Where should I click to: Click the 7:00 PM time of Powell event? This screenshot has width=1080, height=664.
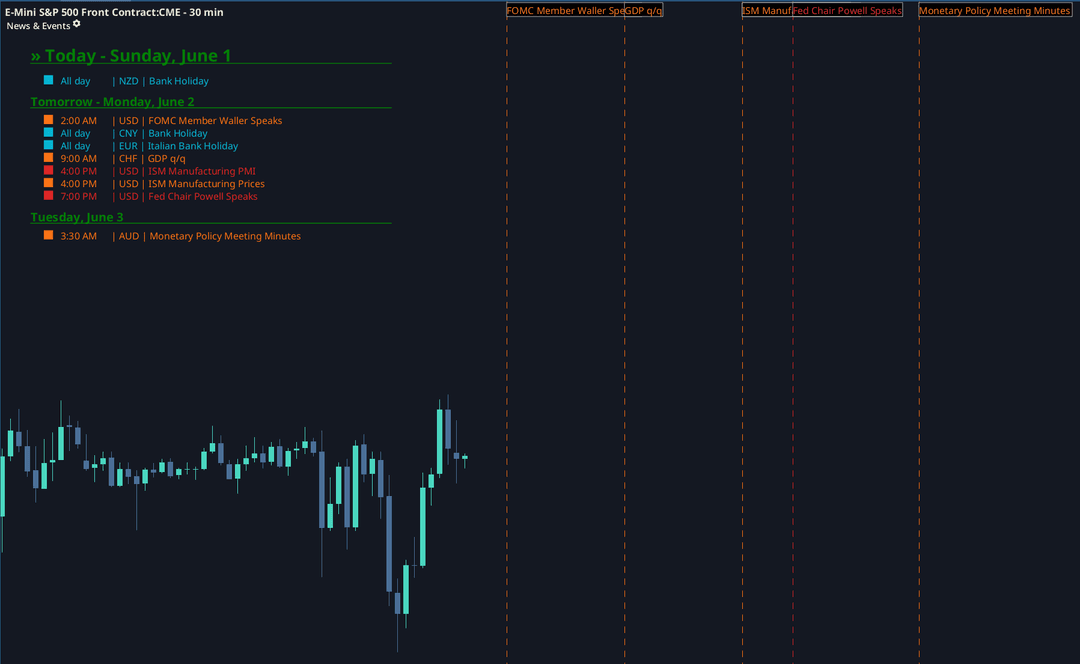[79, 196]
